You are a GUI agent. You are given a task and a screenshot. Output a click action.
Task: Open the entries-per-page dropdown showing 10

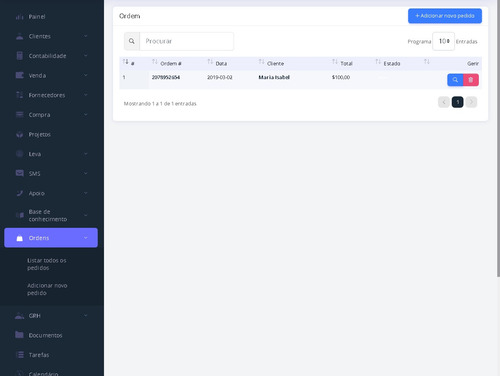click(443, 41)
